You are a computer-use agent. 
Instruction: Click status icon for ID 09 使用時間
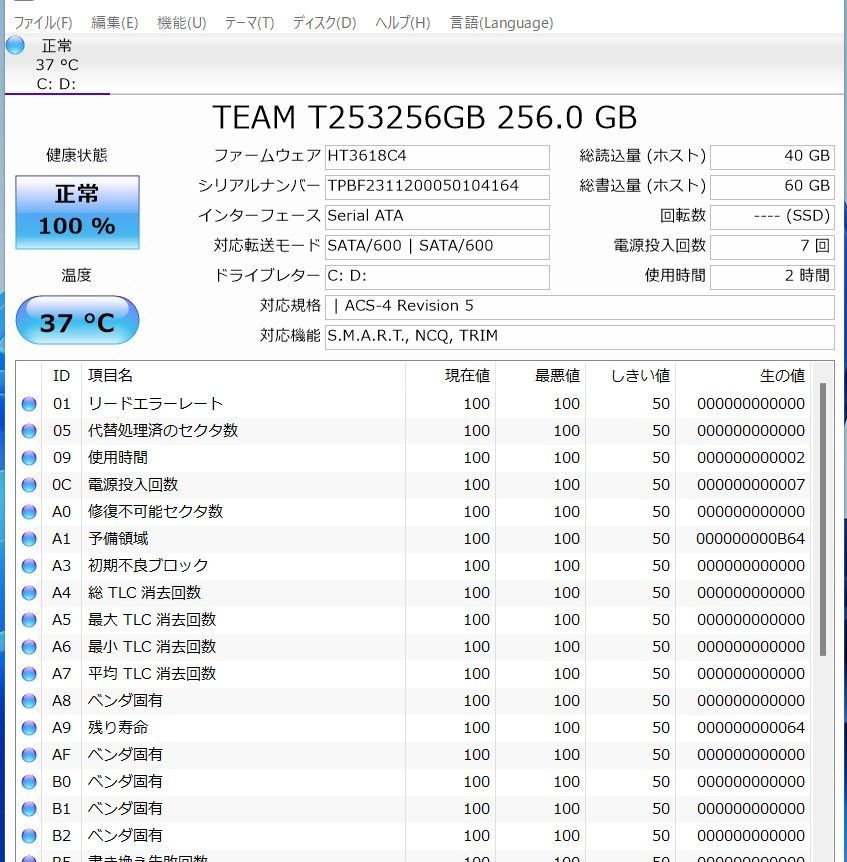pyautogui.click(x=29, y=458)
